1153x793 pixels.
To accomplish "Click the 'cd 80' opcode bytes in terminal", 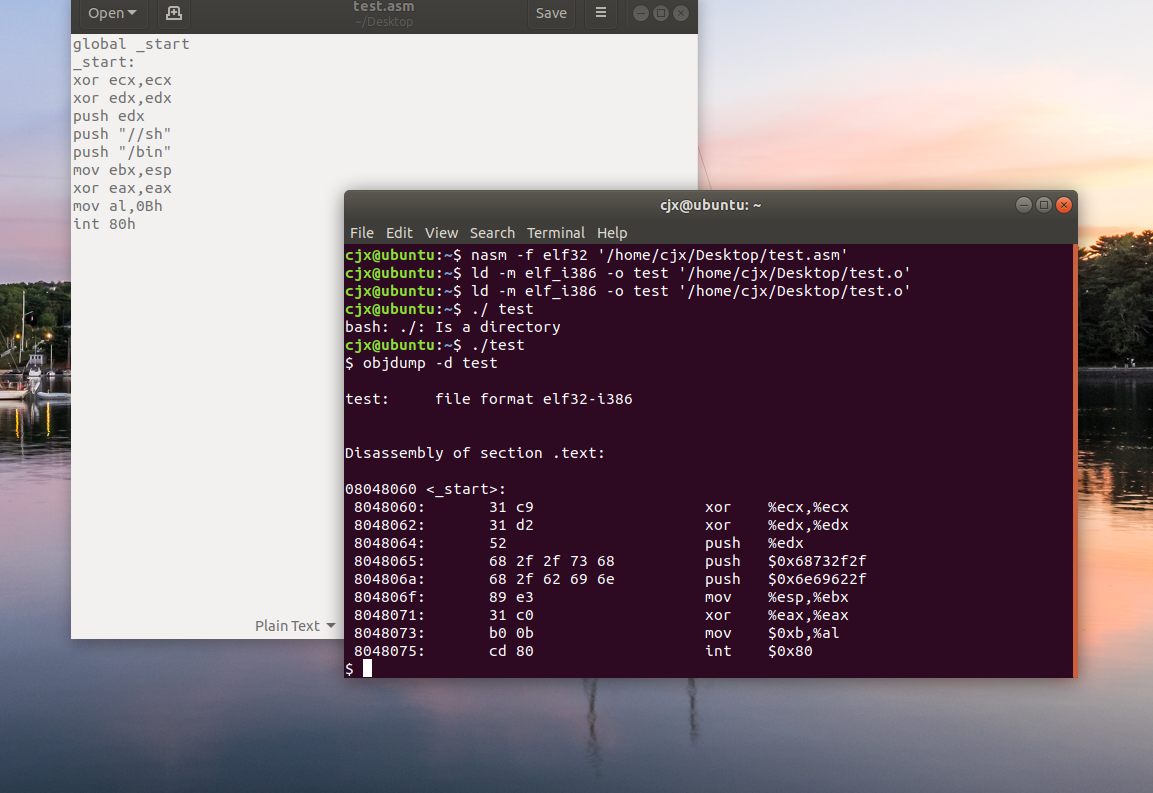I will (511, 651).
